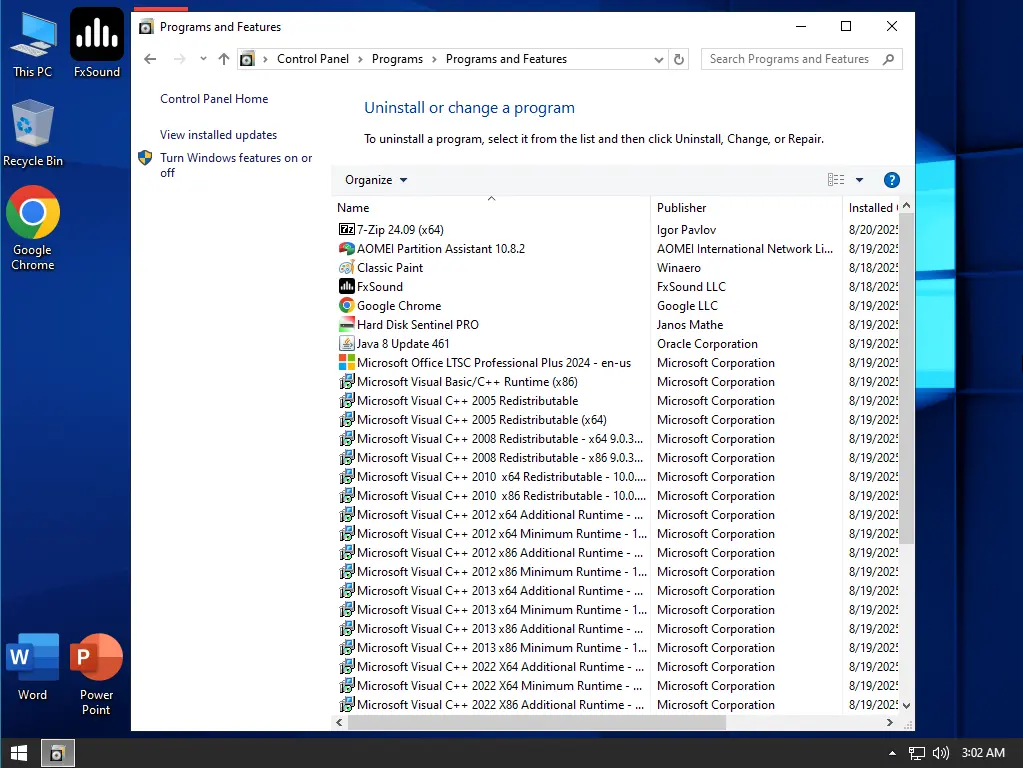This screenshot has width=1023, height=768.
Task: Open more view options dropdown arrow
Action: point(859,180)
